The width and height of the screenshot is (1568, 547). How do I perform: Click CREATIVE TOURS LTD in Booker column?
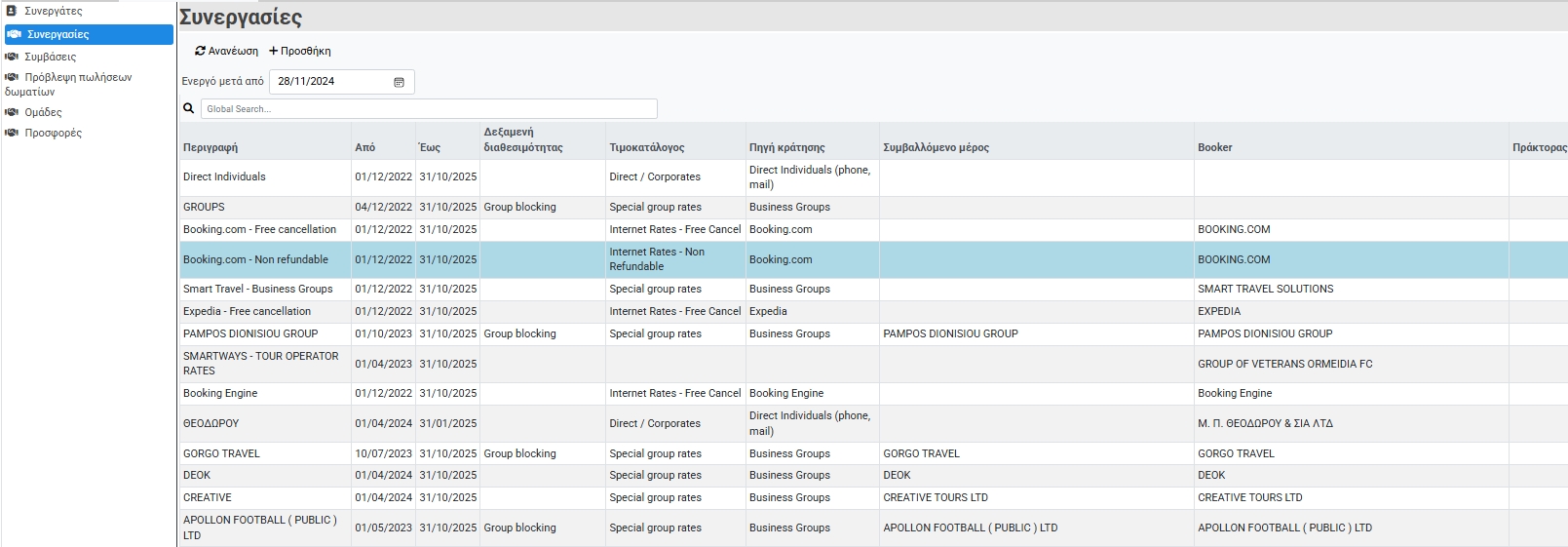pos(1250,497)
